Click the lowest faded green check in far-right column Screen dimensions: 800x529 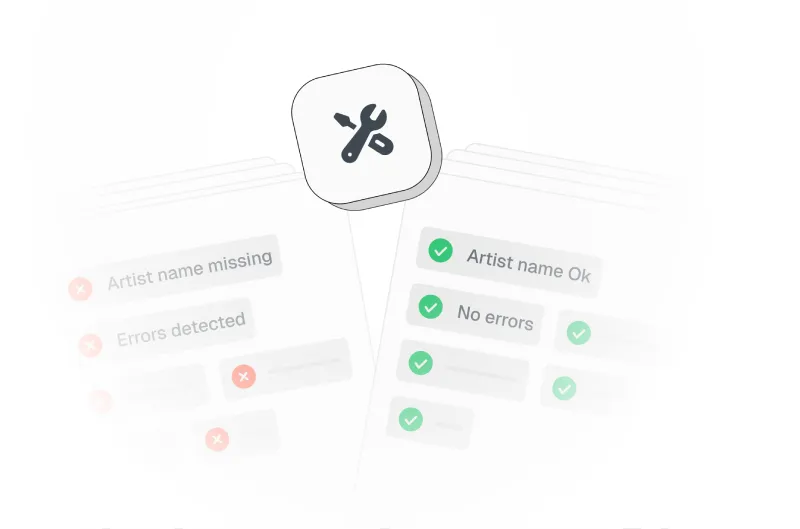pos(564,388)
